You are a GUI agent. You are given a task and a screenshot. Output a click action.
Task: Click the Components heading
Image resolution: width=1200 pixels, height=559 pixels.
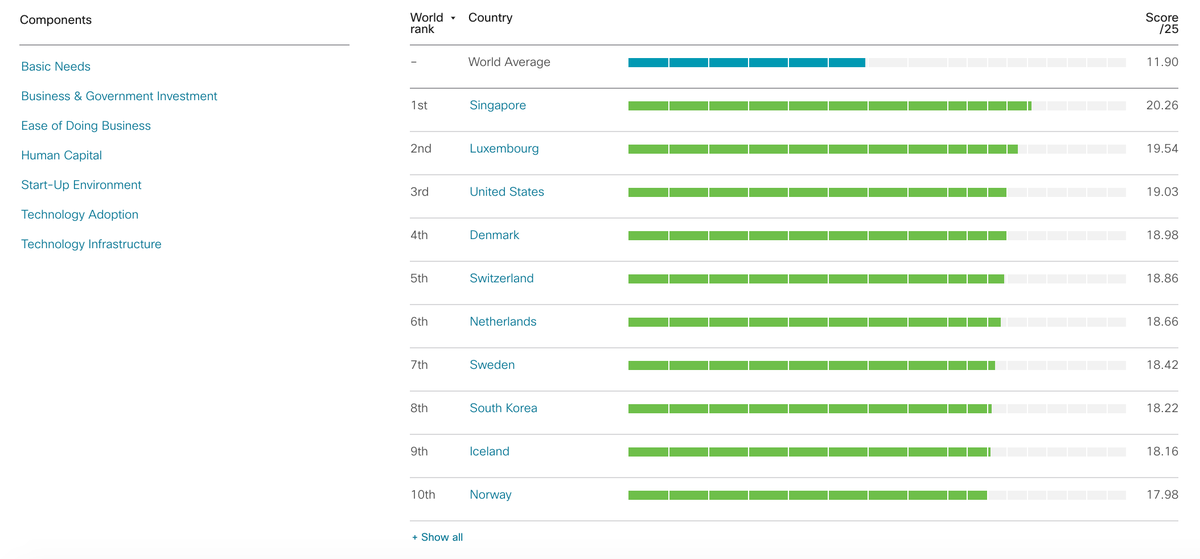[56, 20]
